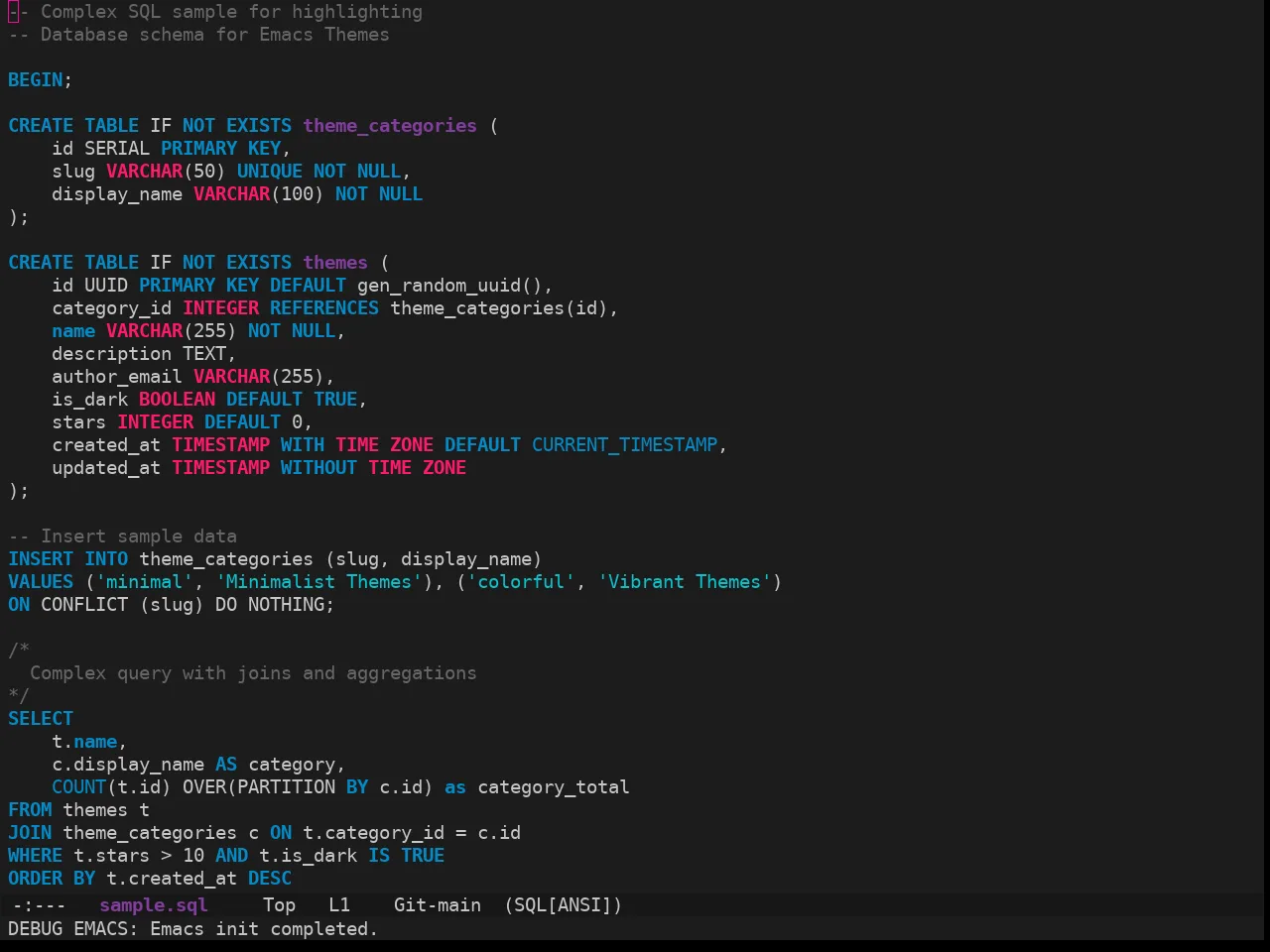Click category_total alias
This screenshot has width=1270, height=952.
pos(554,787)
